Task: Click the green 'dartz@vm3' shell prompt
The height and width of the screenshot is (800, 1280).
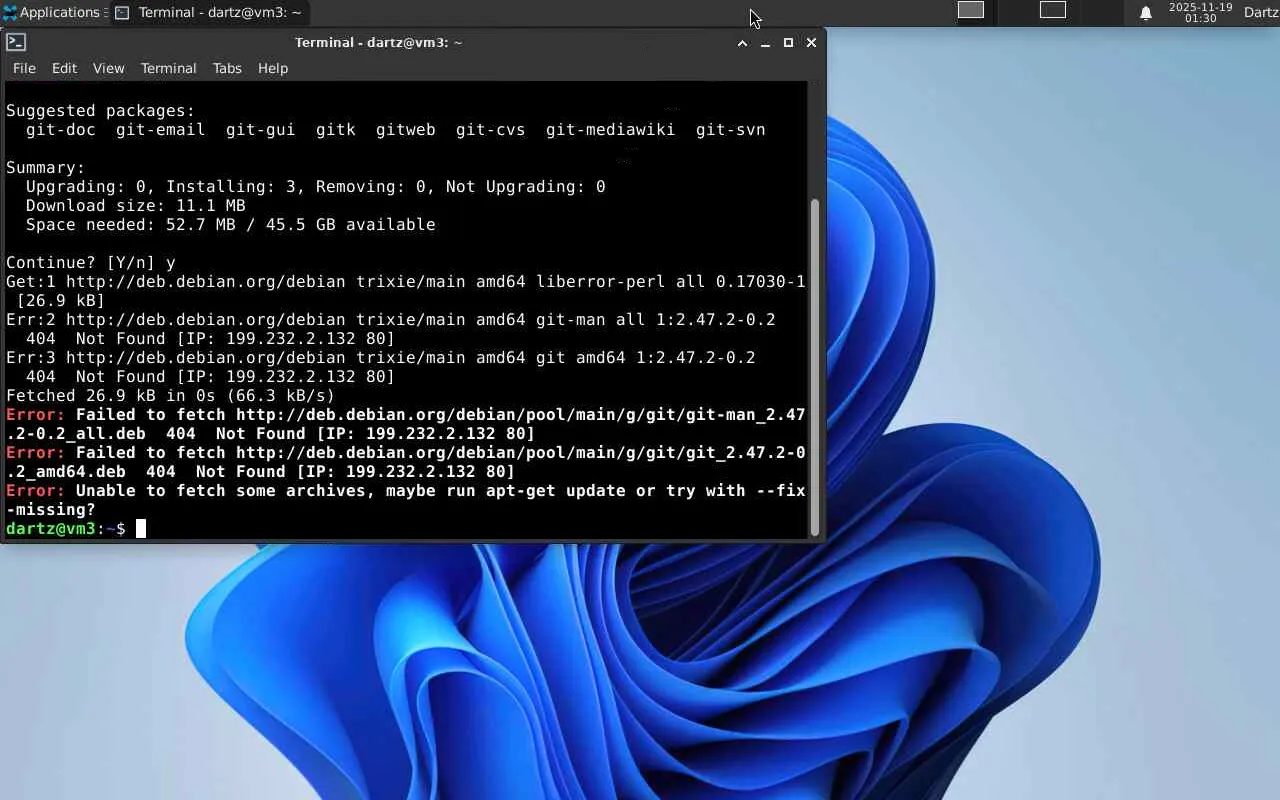Action: [51, 529]
